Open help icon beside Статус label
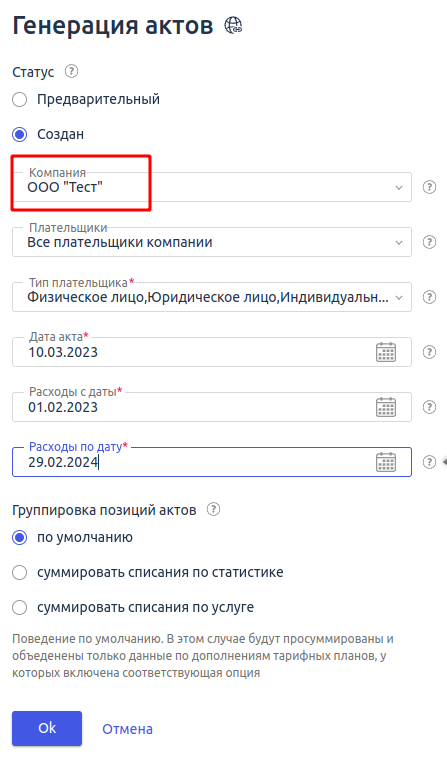447x774 pixels. click(x=72, y=71)
